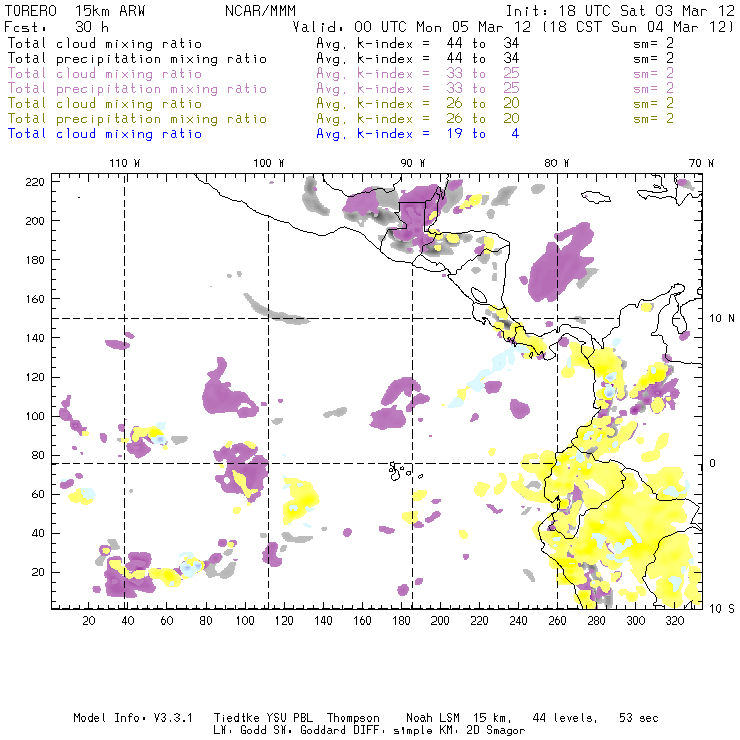740x740 pixels.
Task: Click the '53 sec' time step text
Action: [639, 718]
